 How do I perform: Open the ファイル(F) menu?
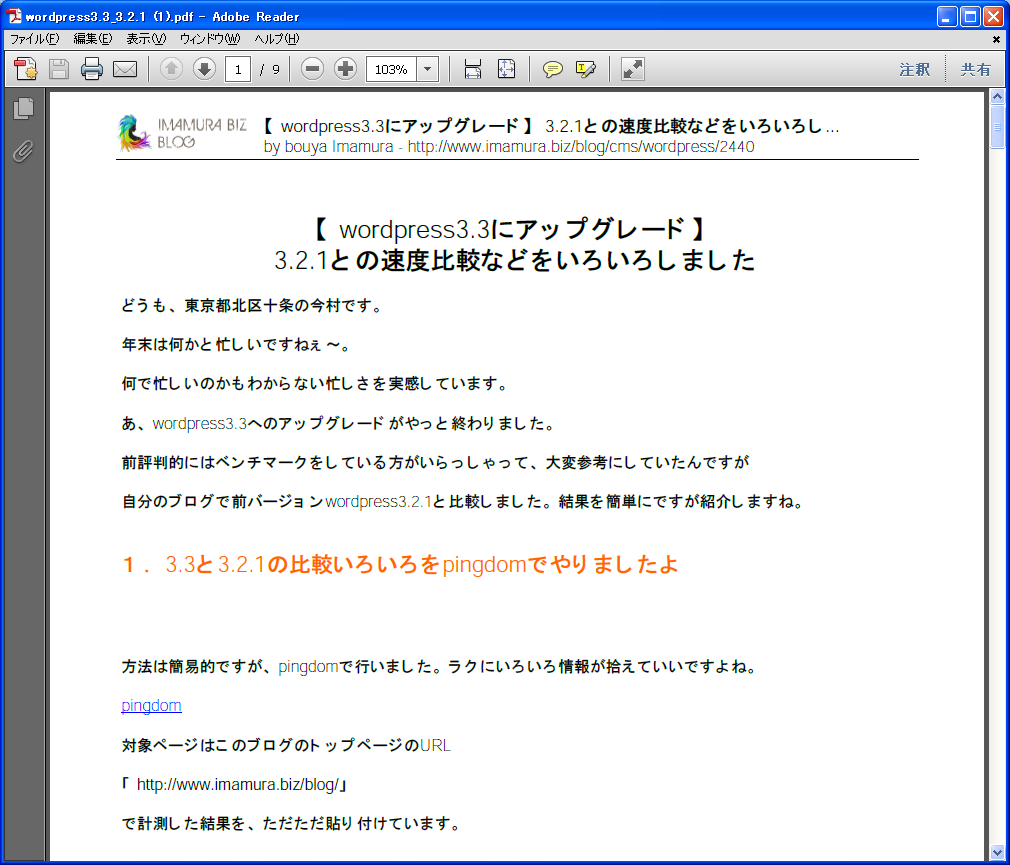pyautogui.click(x=34, y=39)
